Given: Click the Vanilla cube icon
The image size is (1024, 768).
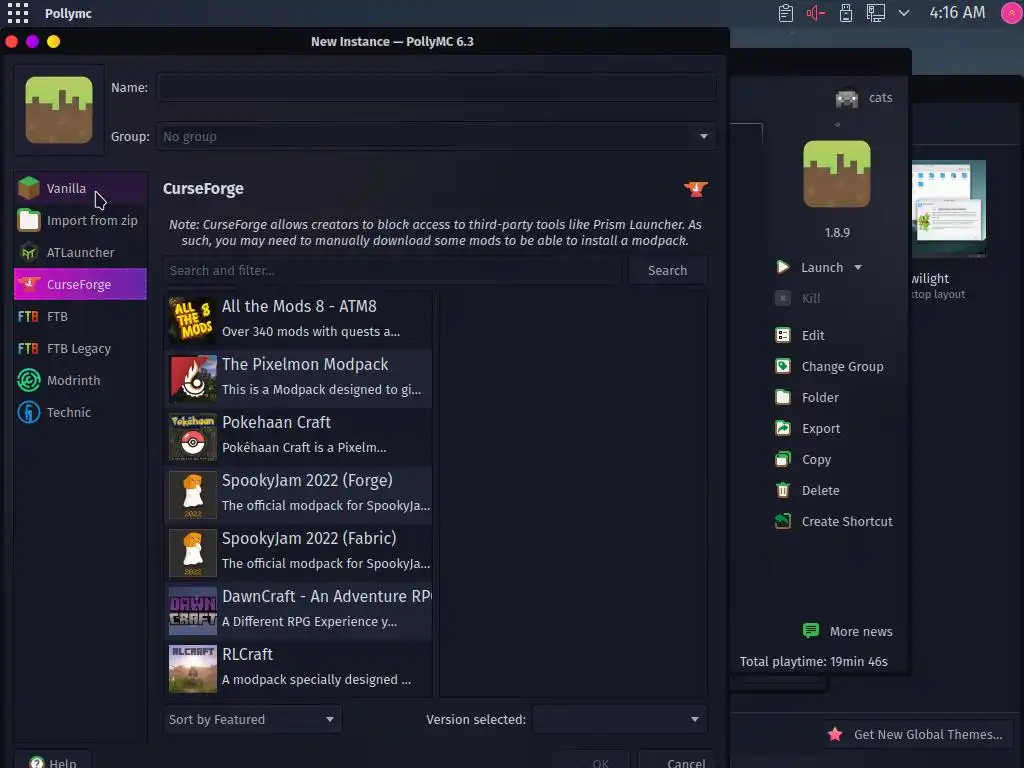Looking at the screenshot, I should (29, 188).
